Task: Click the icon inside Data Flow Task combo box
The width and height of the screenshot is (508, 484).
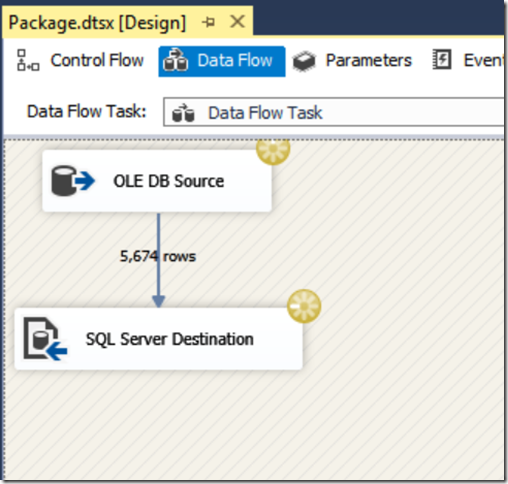Action: pyautogui.click(x=183, y=113)
